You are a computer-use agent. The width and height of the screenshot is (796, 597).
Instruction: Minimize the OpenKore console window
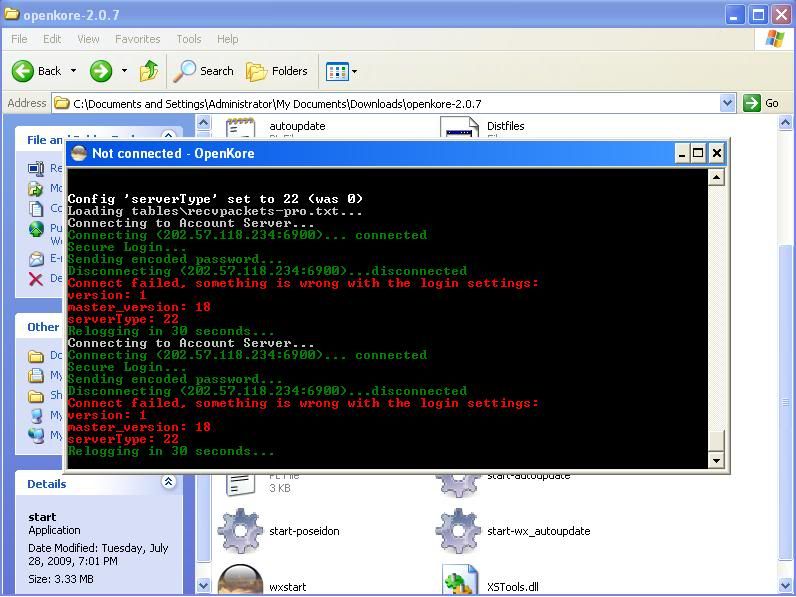pos(682,153)
